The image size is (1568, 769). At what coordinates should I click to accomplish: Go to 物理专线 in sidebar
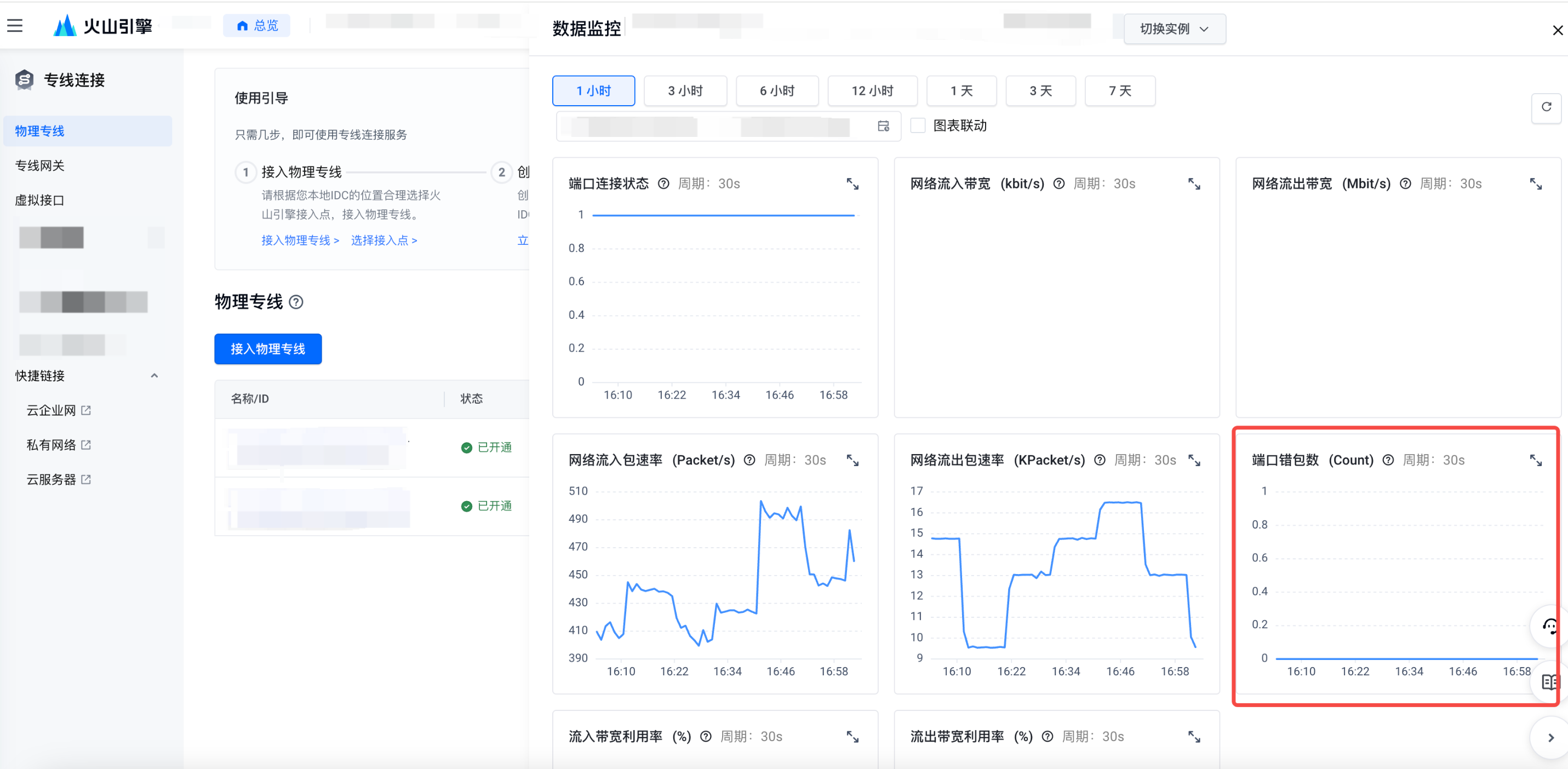pos(88,131)
